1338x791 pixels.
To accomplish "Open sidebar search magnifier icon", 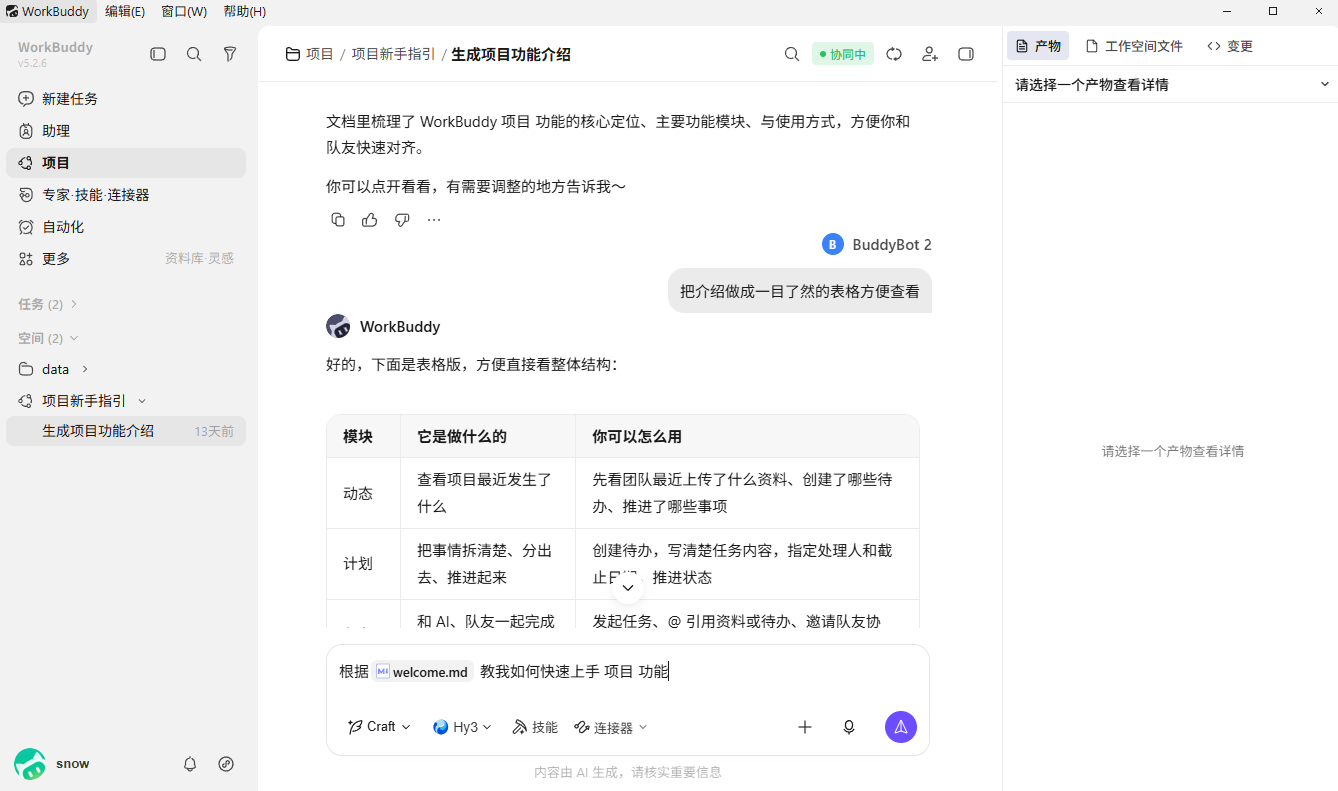I will (x=194, y=54).
